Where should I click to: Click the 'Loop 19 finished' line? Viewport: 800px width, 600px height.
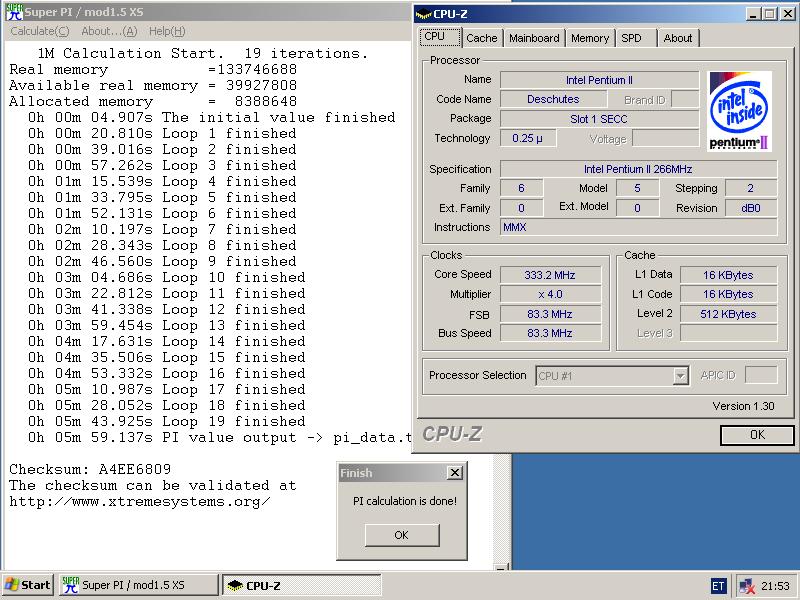(x=167, y=421)
